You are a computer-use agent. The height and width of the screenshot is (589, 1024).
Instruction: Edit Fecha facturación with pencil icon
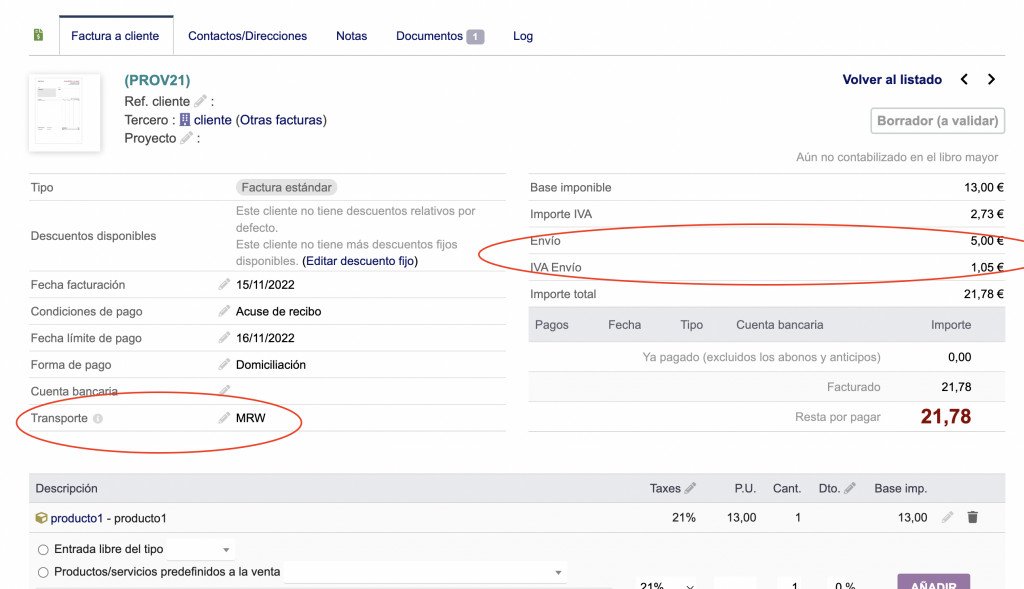coord(224,285)
